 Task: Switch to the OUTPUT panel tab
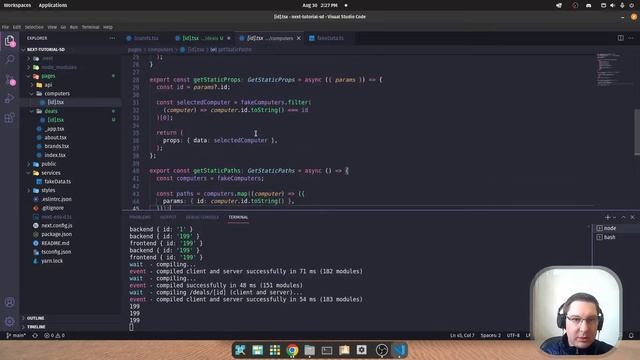[x=168, y=217]
